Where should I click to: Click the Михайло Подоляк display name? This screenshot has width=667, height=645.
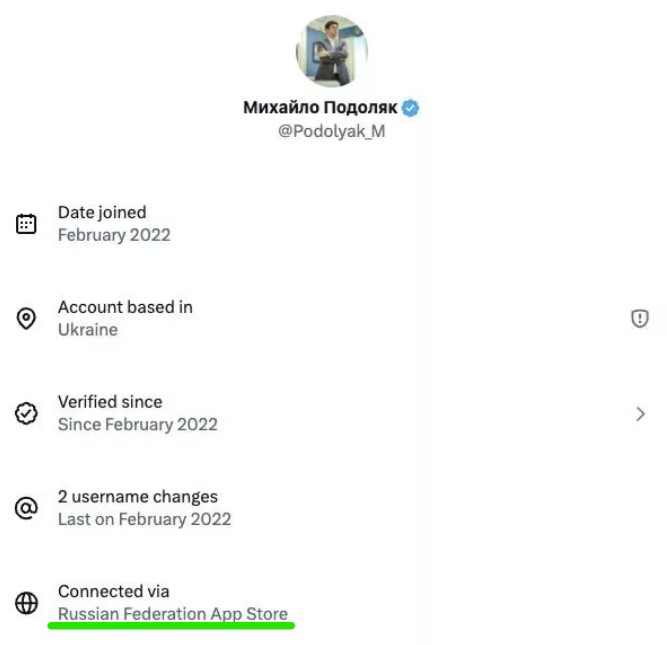(x=319, y=108)
